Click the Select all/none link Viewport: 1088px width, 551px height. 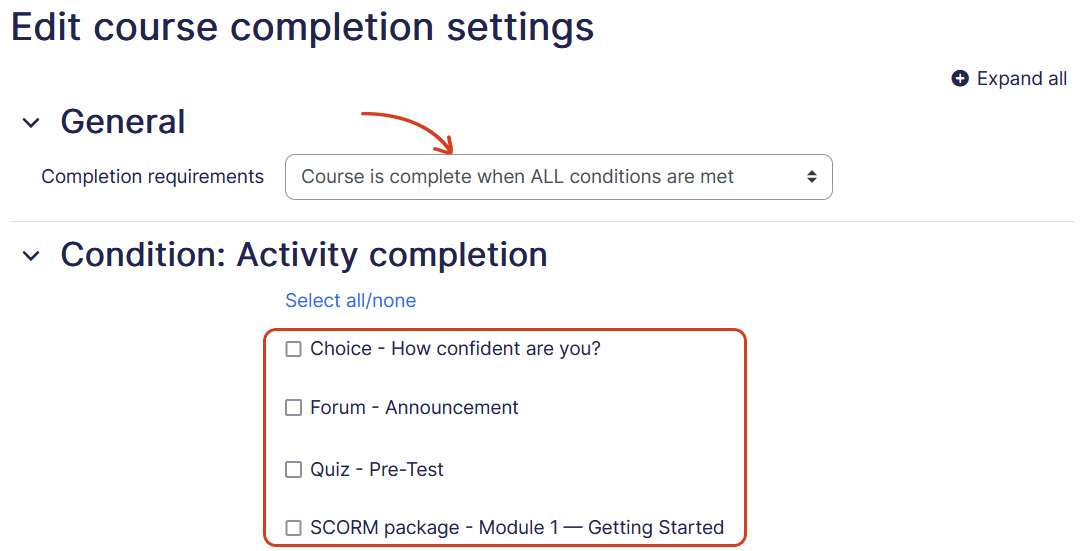[350, 301]
